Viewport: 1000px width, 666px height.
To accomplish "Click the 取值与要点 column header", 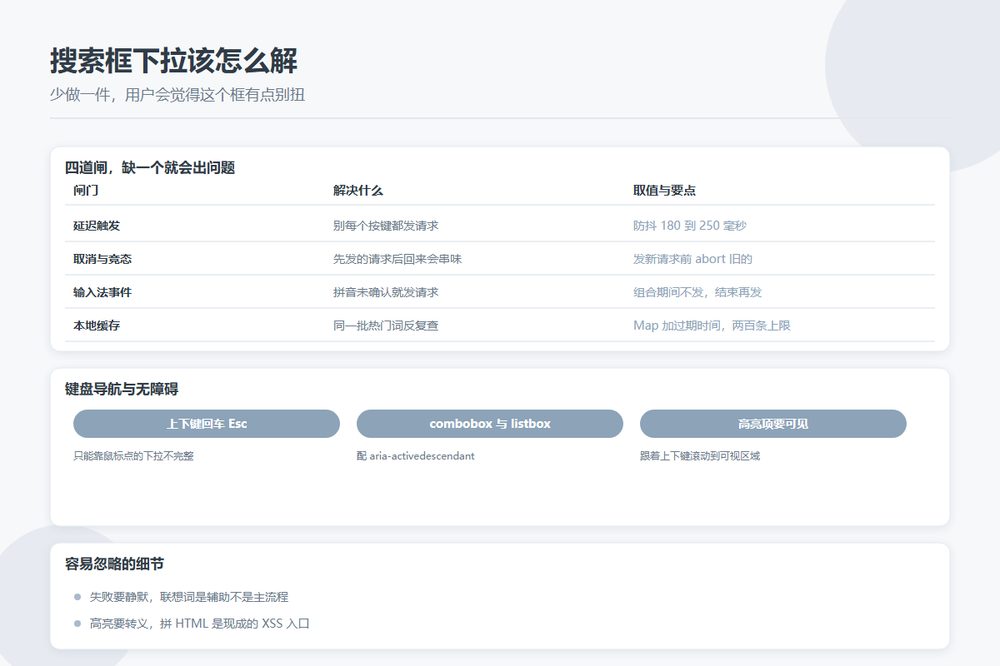I will (664, 190).
